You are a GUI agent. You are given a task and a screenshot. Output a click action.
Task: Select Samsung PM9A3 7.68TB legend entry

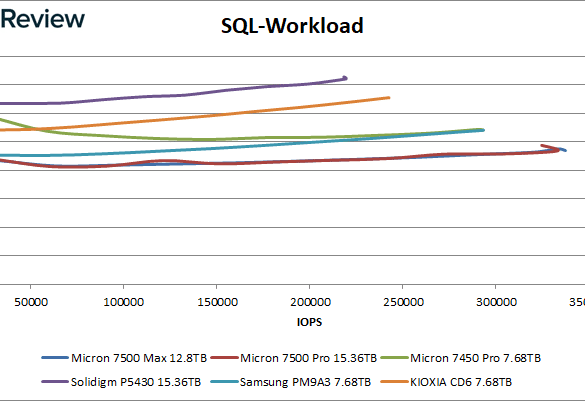coord(291,382)
